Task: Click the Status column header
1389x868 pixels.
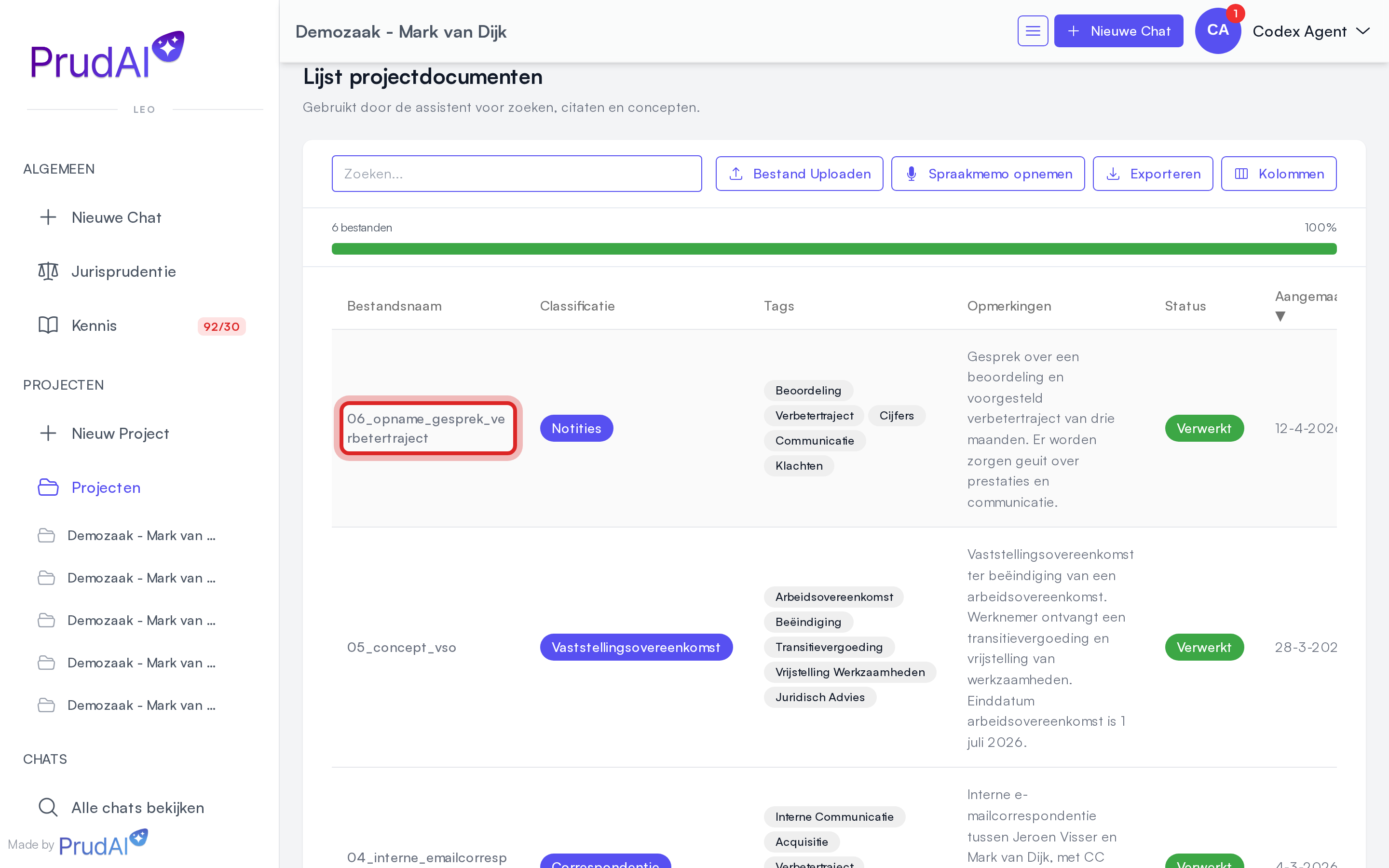Action: [x=1185, y=306]
